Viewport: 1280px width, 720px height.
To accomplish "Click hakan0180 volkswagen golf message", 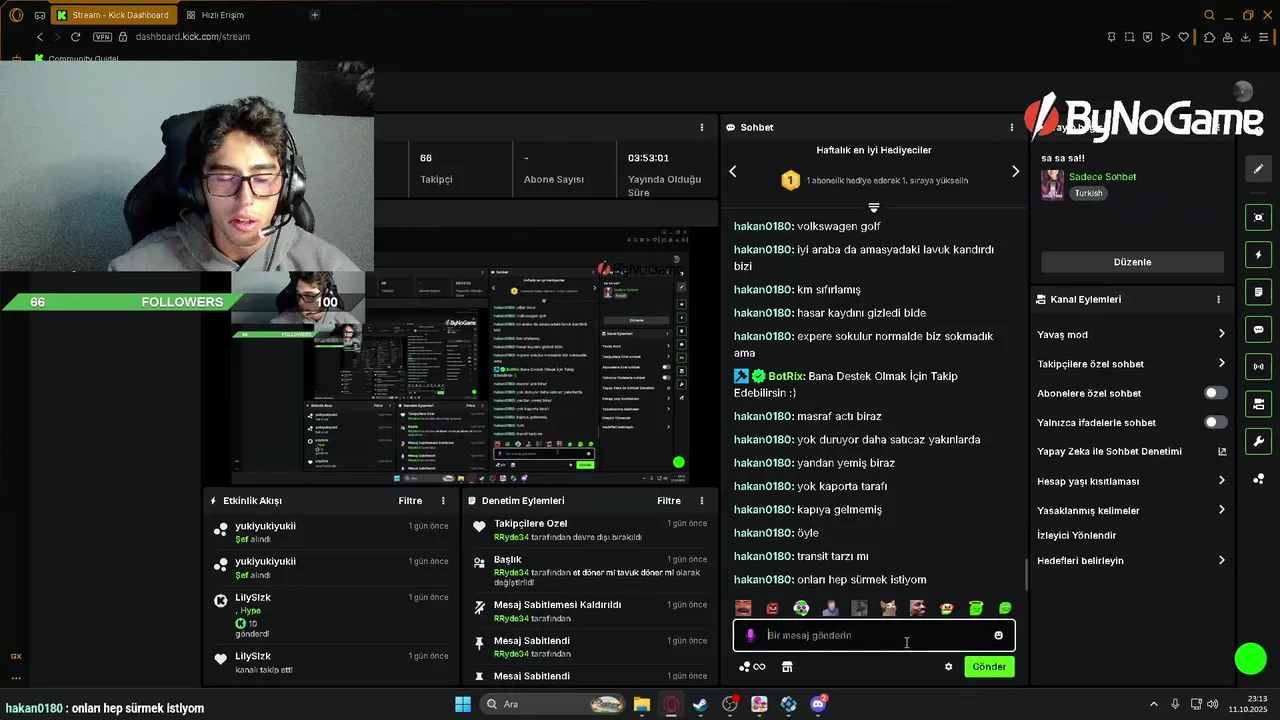I will (x=807, y=226).
